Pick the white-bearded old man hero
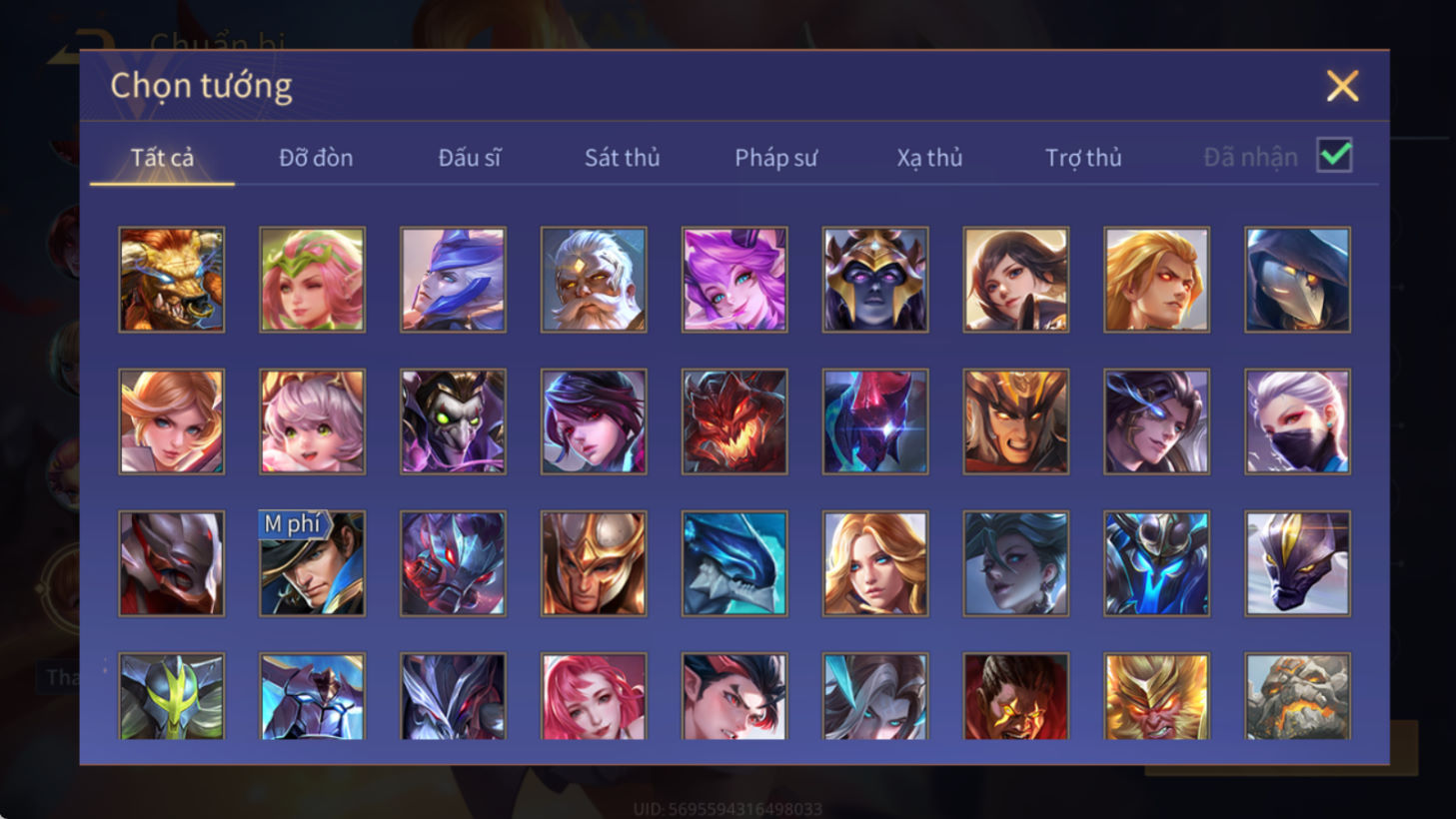The image size is (1456, 819). 594,280
